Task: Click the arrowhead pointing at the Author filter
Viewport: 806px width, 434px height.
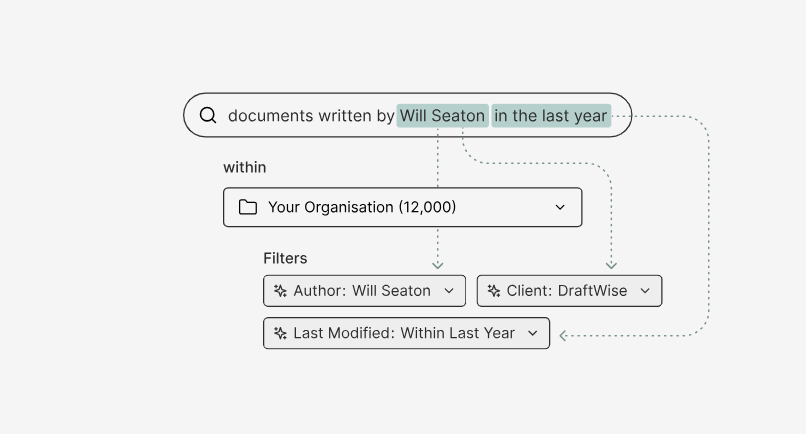Action: pyautogui.click(x=437, y=265)
